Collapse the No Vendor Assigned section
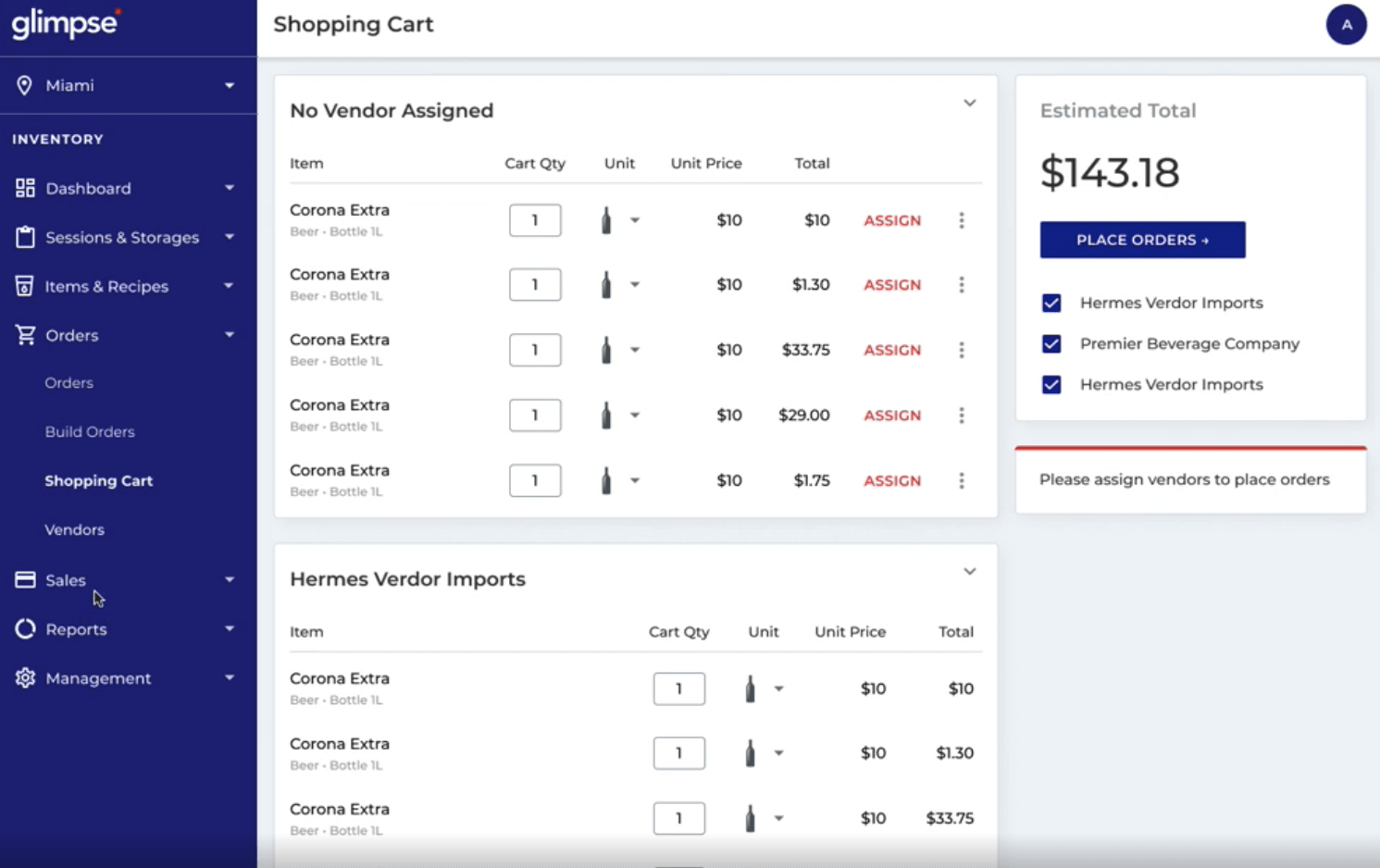Image resolution: width=1380 pixels, height=868 pixels. 969,103
